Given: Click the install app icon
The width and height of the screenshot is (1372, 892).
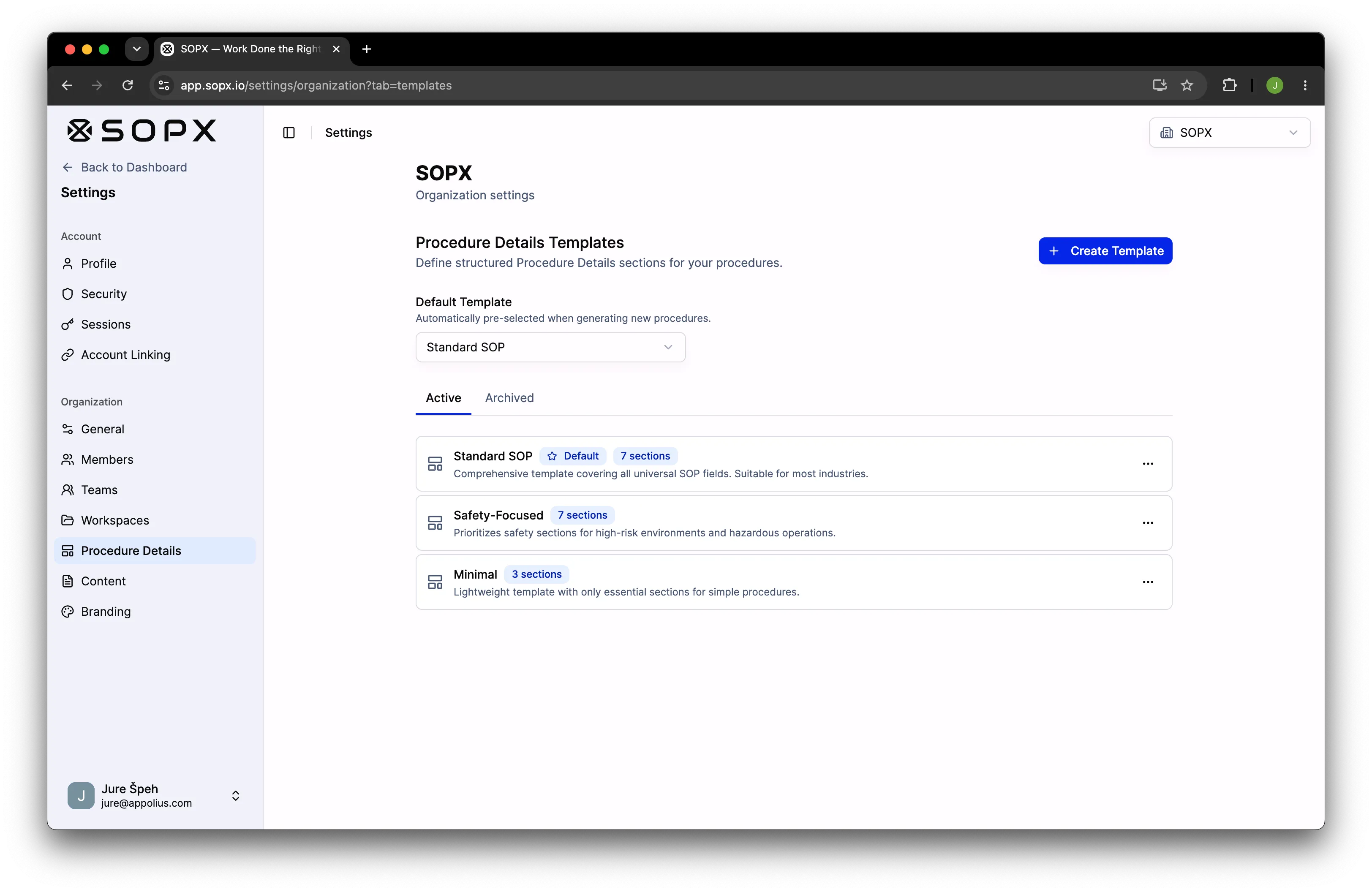Looking at the screenshot, I should point(1159,85).
